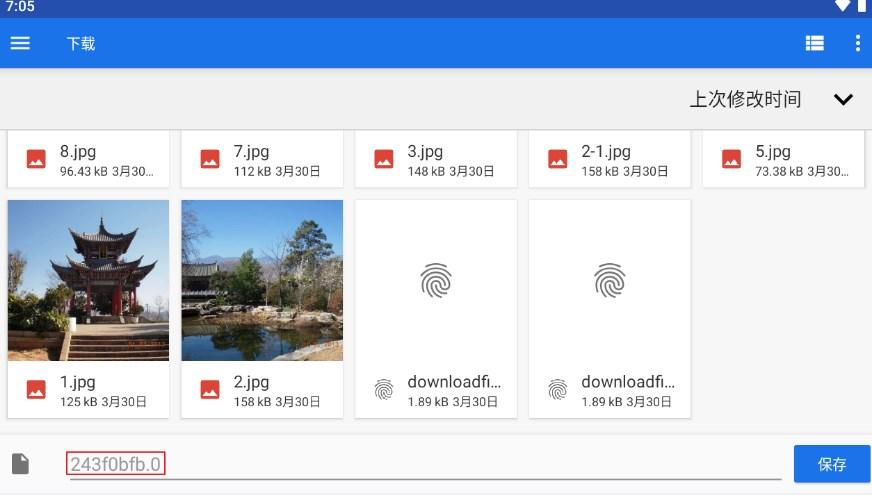The width and height of the screenshot is (872, 495).
Task: Click the image icon beside 7.jpg
Action: 210,159
